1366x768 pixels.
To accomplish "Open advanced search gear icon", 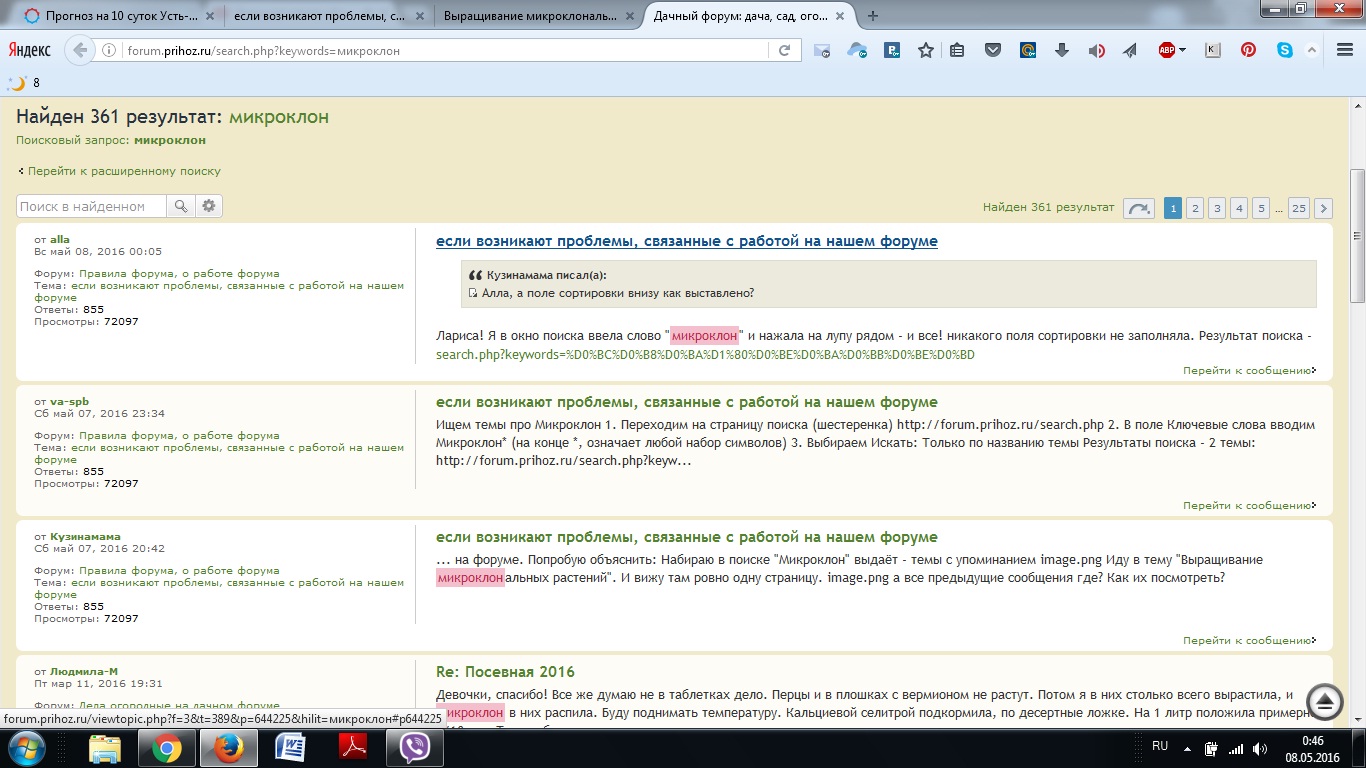I will pos(209,206).
